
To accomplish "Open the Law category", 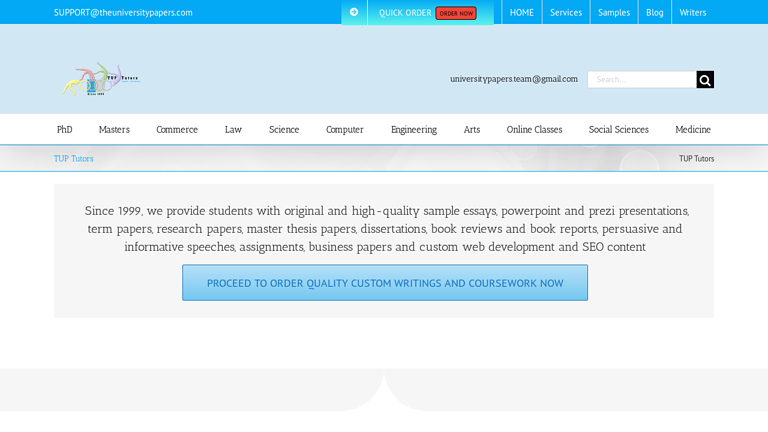I will [233, 130].
